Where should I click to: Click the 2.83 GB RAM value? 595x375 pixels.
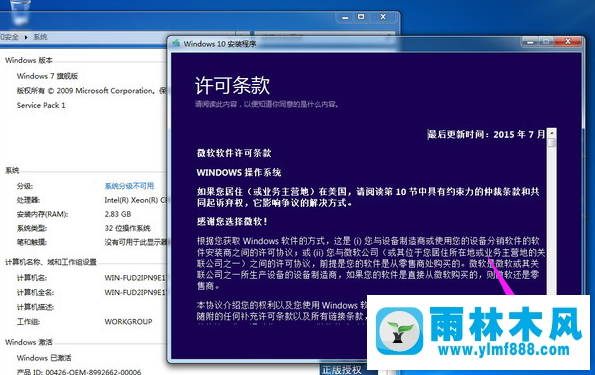(118, 214)
